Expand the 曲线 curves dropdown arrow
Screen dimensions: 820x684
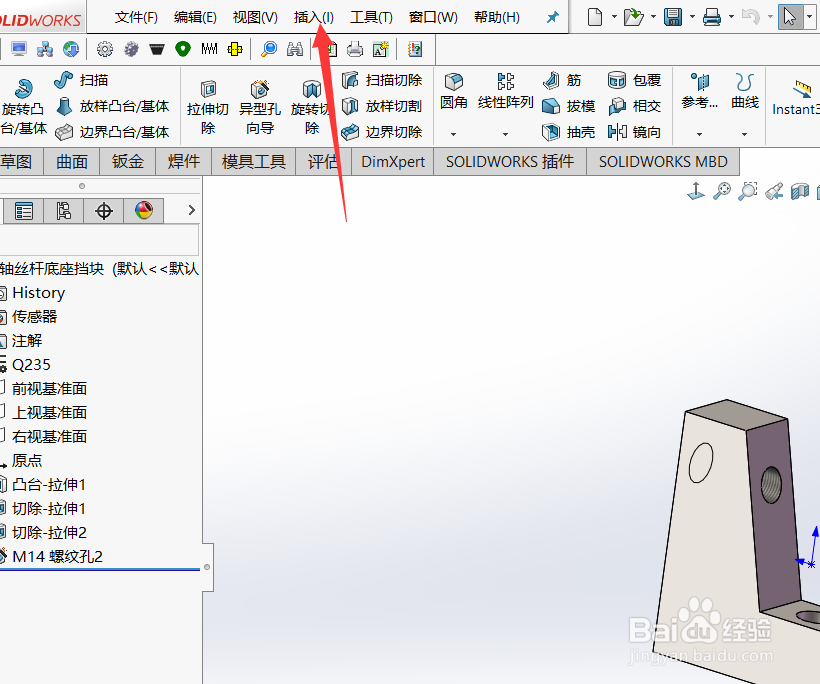tap(745, 134)
